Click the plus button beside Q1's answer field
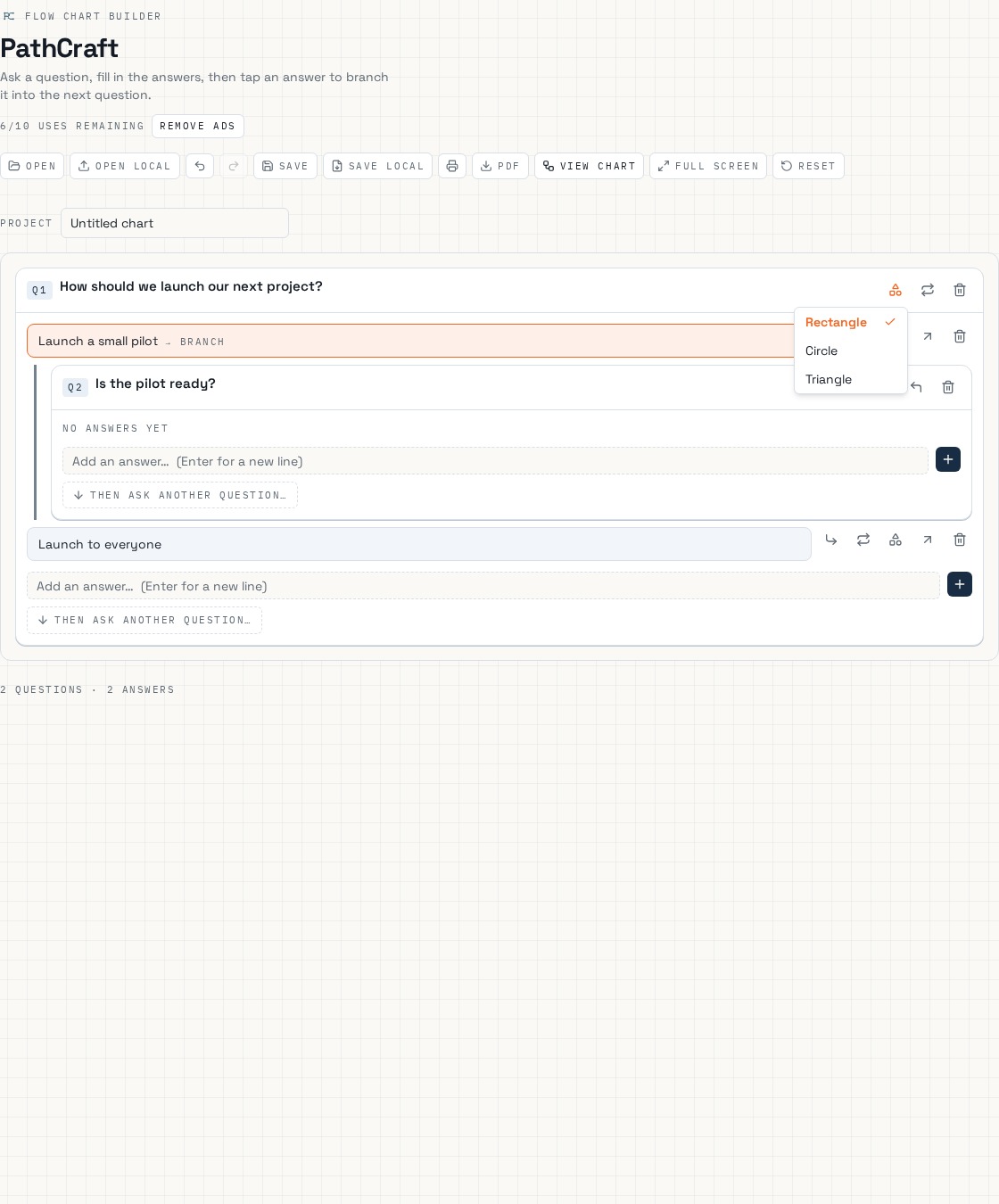 [960, 584]
